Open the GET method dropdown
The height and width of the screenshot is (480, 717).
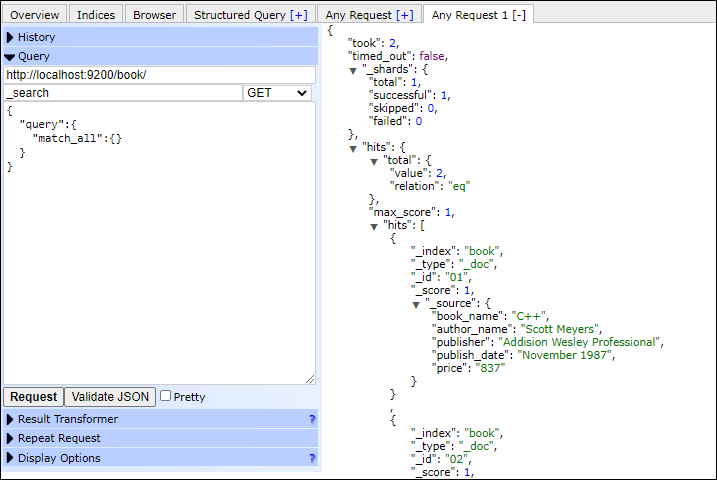[277, 93]
